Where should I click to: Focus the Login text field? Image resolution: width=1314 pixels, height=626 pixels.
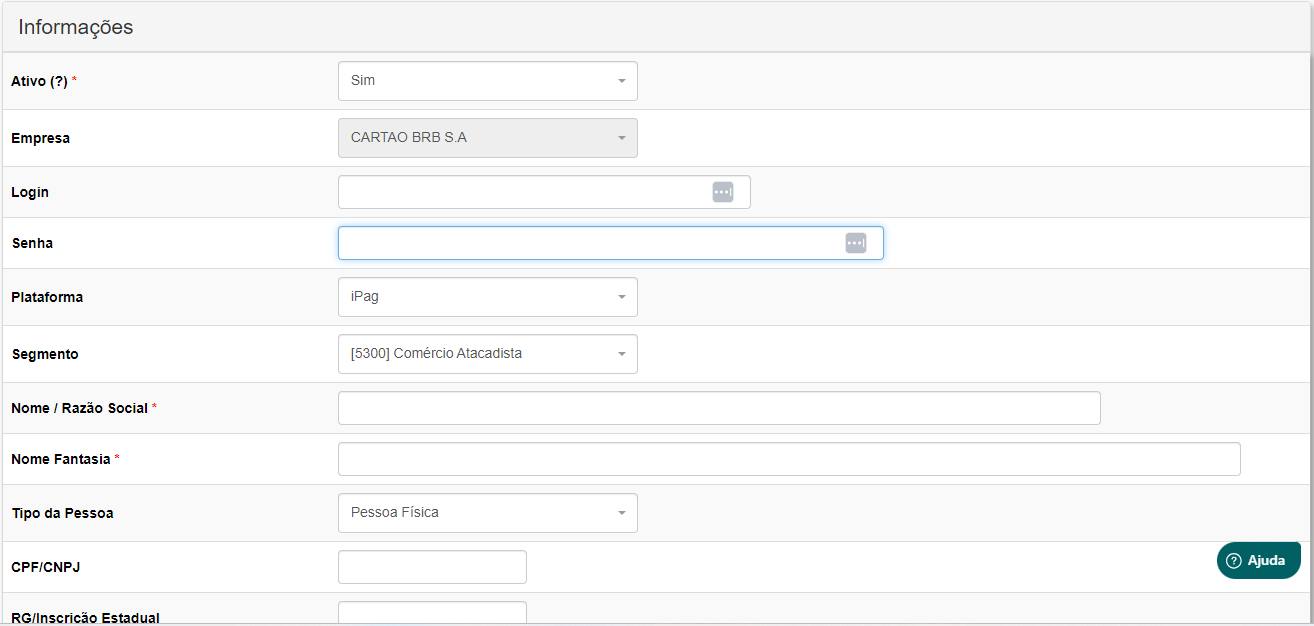tap(544, 192)
